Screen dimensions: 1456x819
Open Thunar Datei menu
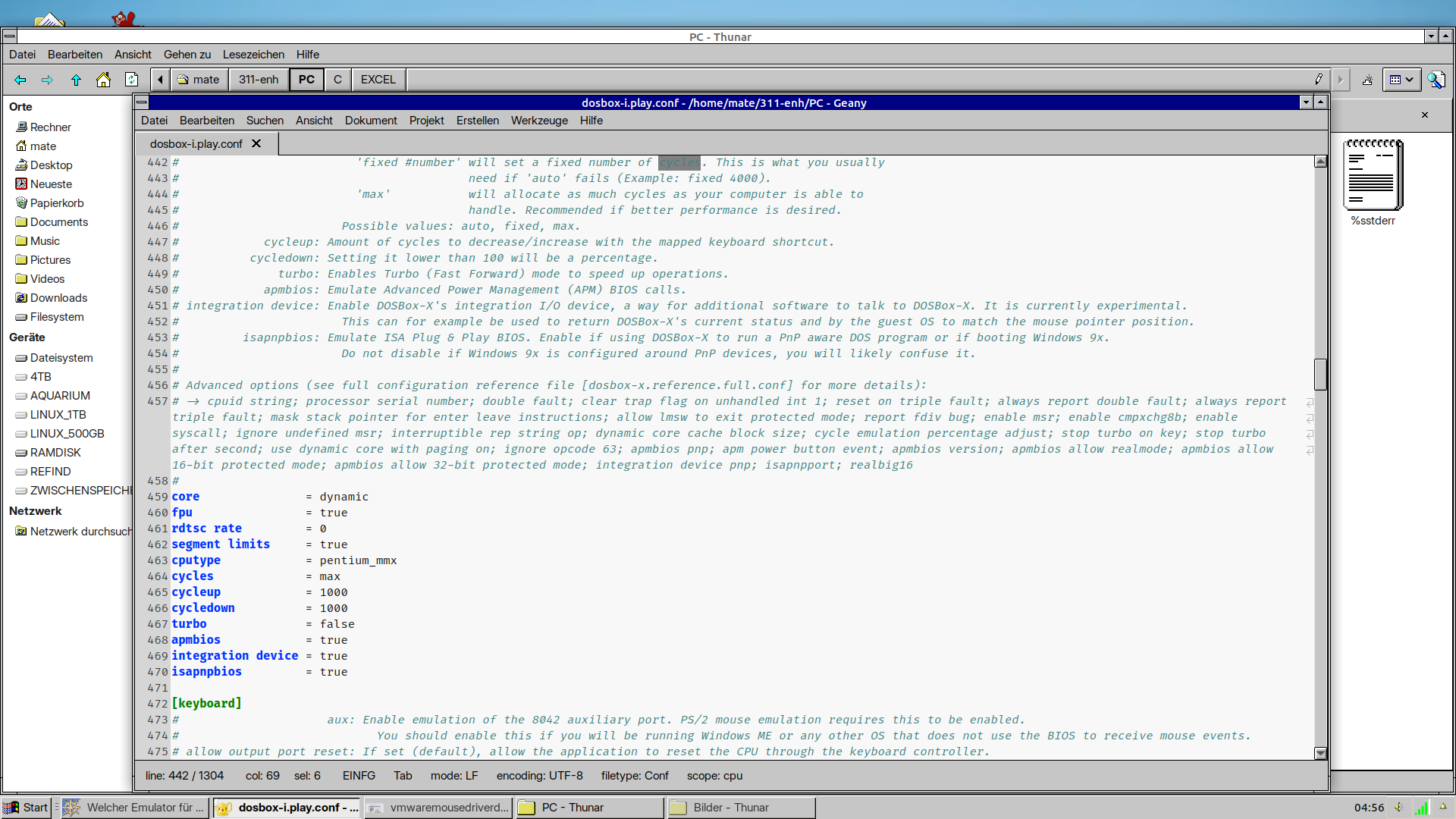[x=22, y=55]
